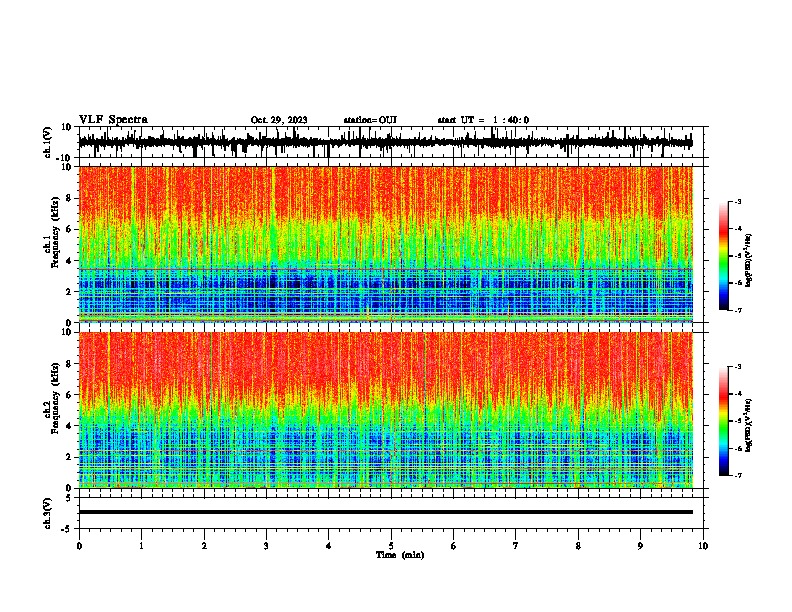The height and width of the screenshot is (612, 792).
Task: Click the "4" kHz tick on ch.2 frequency axis
Action: click(x=69, y=426)
